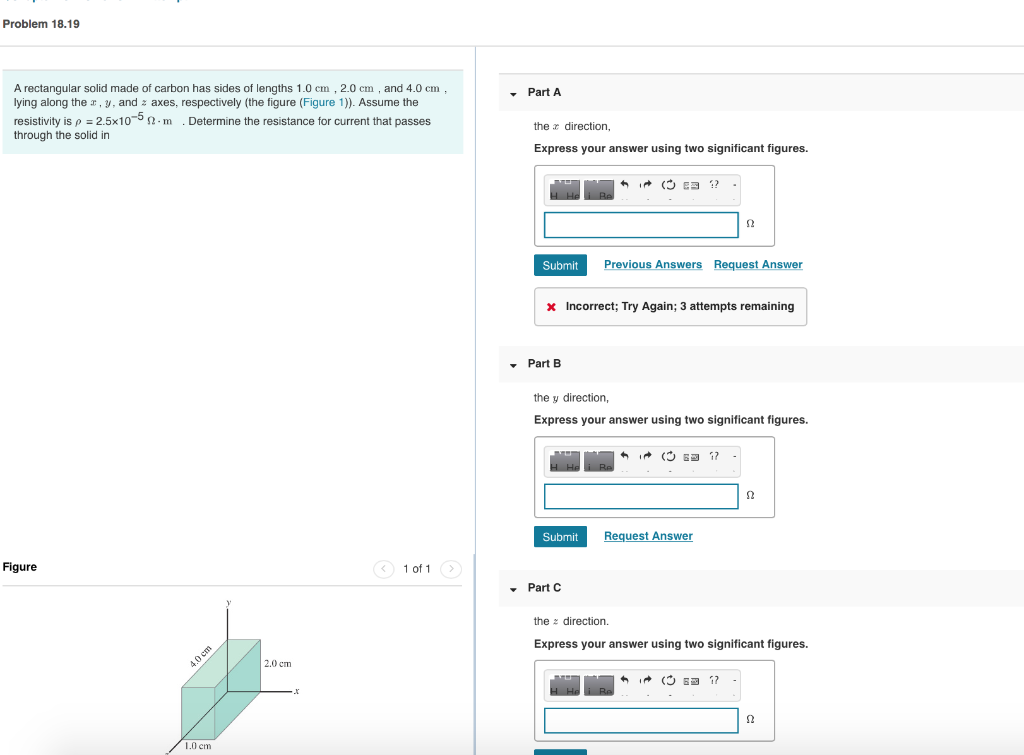Click the Part C answer input field
The image size is (1024, 755).
click(641, 720)
